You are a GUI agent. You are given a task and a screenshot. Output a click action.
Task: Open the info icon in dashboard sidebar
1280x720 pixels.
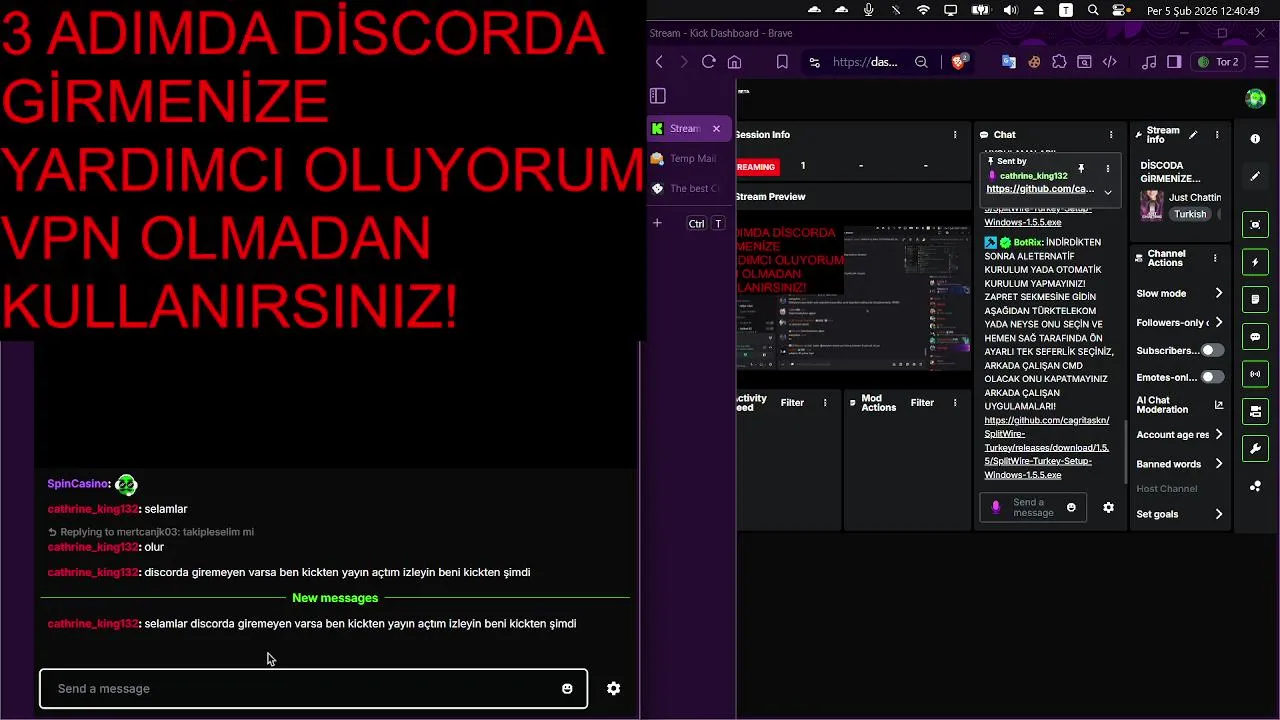pyautogui.click(x=1256, y=139)
